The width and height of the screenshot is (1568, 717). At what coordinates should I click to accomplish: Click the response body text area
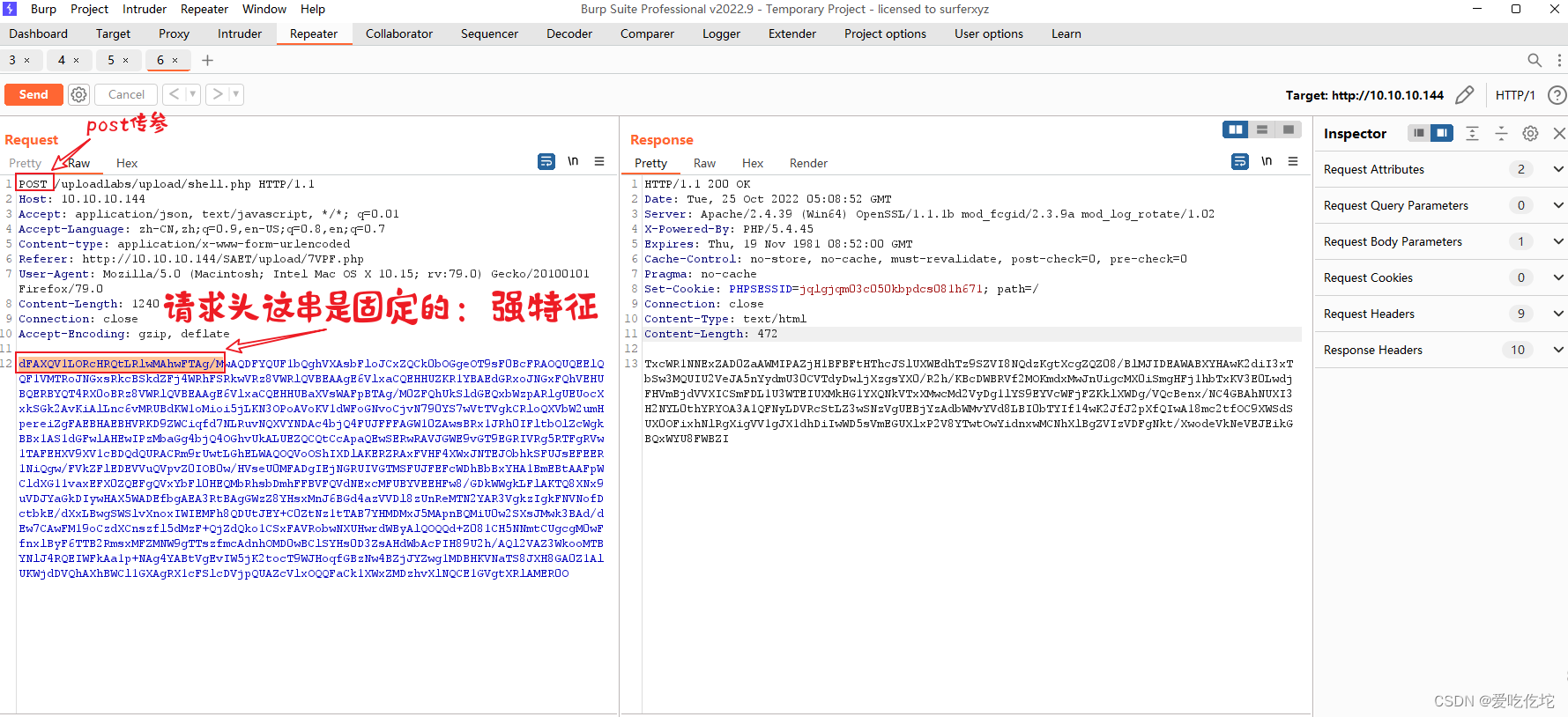969,401
